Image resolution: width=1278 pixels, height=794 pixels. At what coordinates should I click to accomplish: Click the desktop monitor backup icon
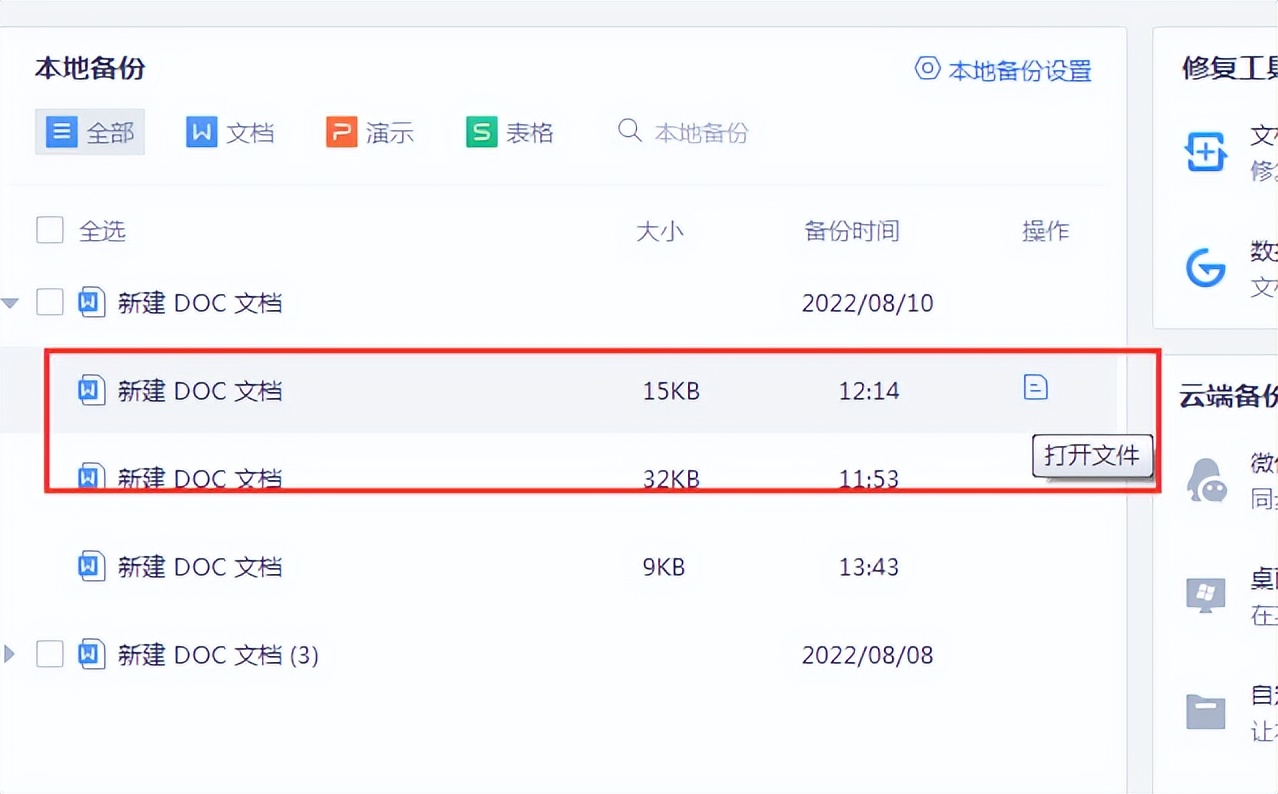(x=1206, y=596)
